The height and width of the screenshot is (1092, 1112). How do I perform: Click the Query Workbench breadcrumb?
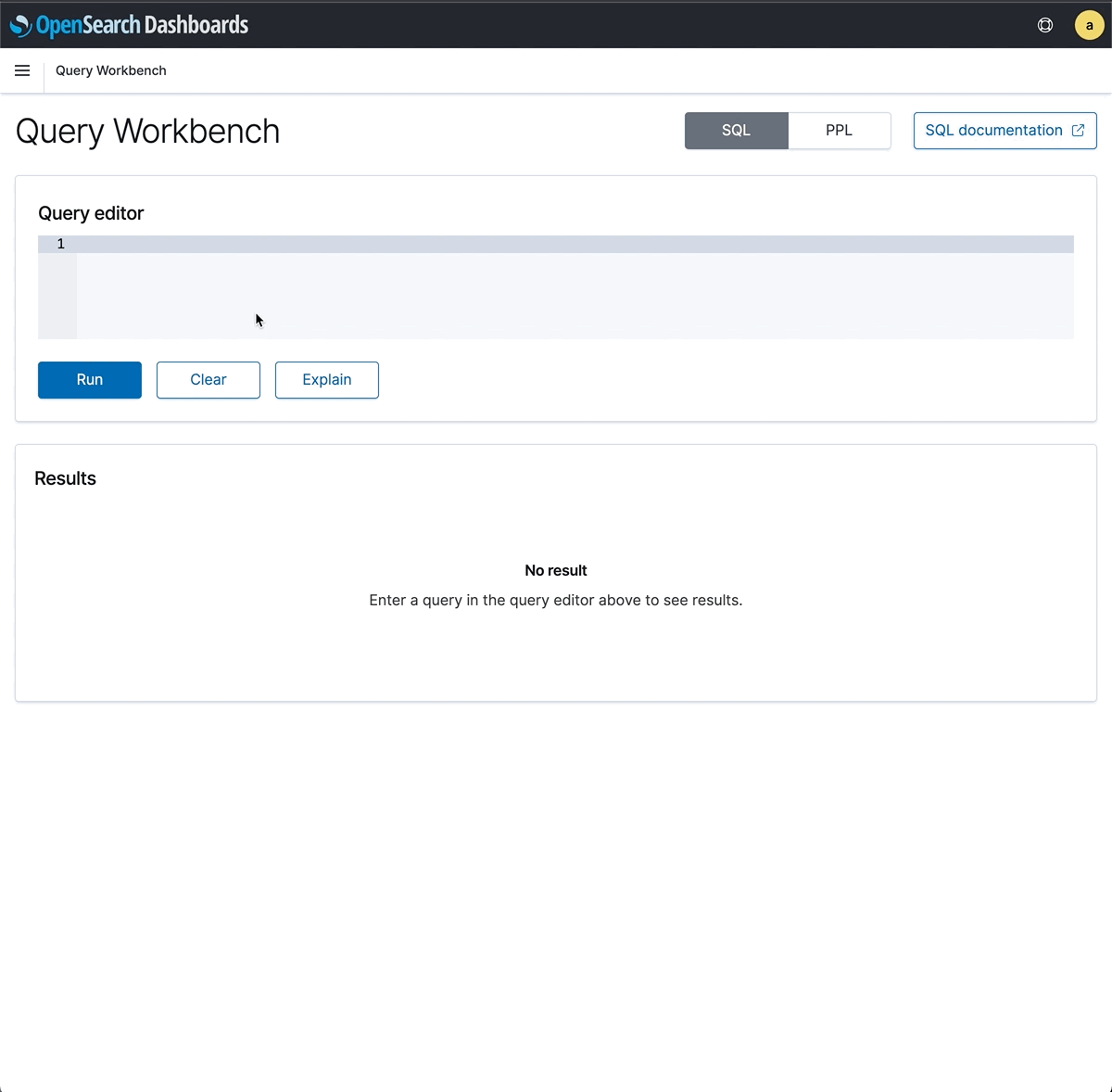[x=111, y=70]
